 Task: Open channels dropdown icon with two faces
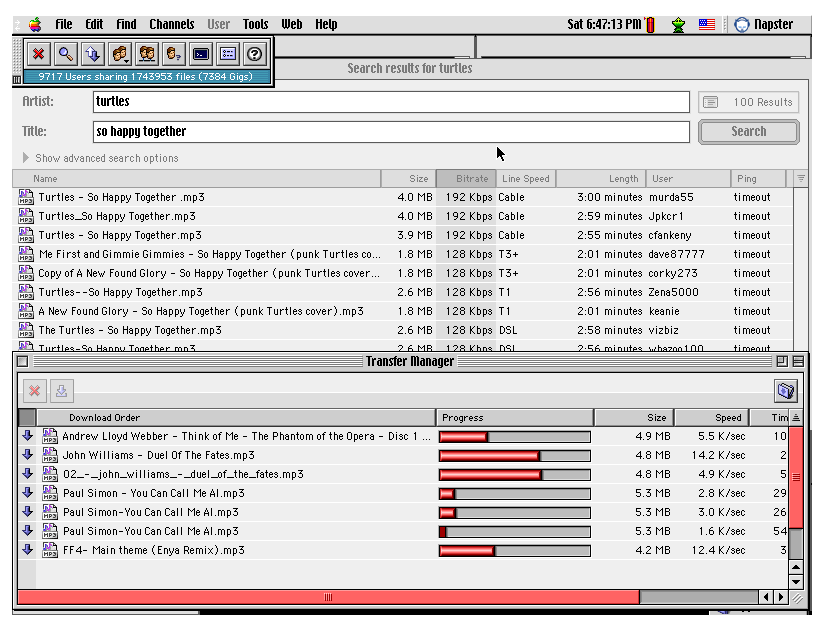[120, 54]
